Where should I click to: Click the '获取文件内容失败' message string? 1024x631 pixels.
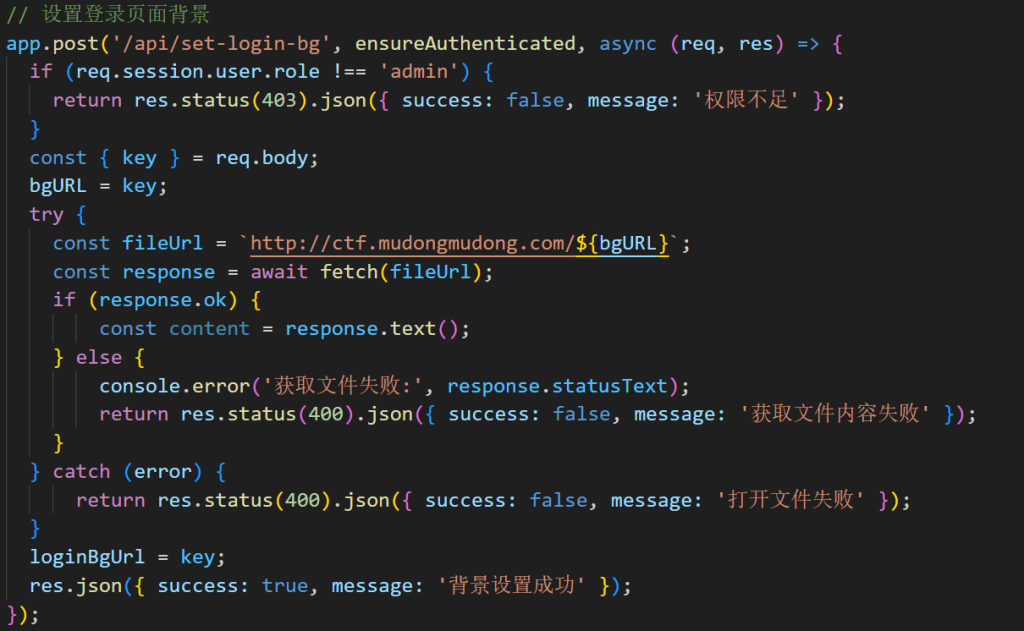click(x=834, y=414)
